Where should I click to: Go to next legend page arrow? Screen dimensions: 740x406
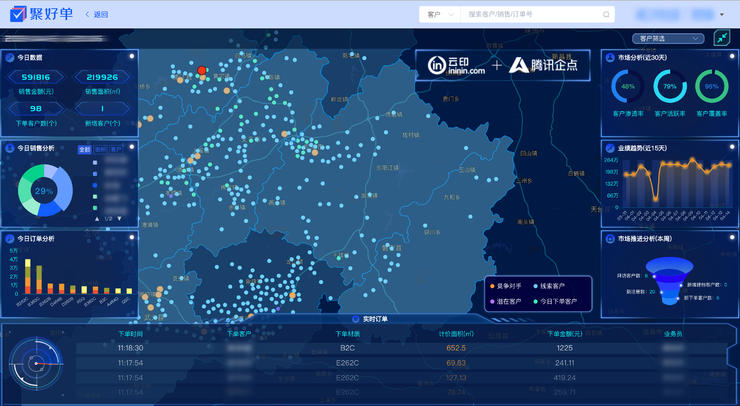[119, 219]
